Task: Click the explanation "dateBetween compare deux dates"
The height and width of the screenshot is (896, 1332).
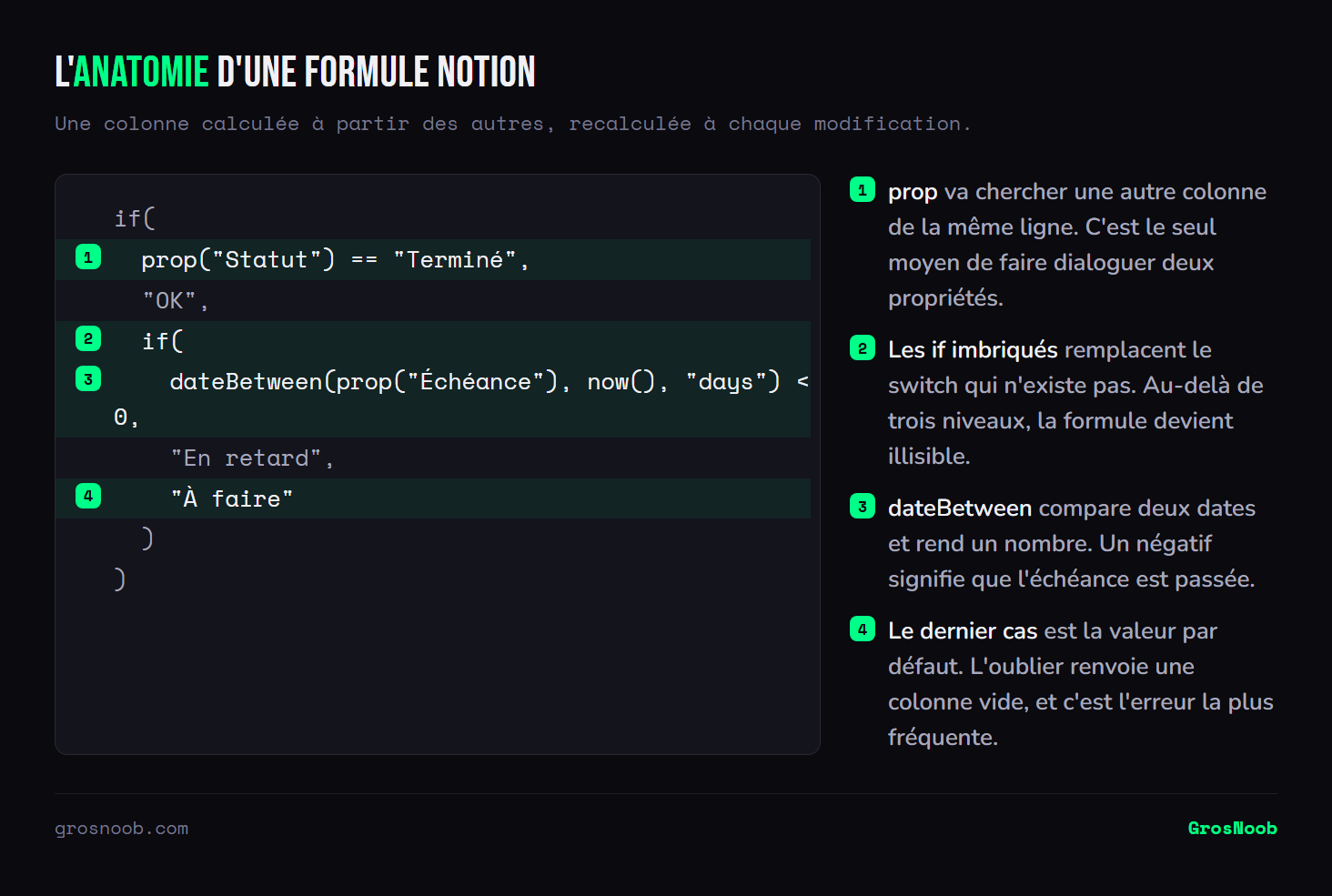Action: pos(1072,543)
